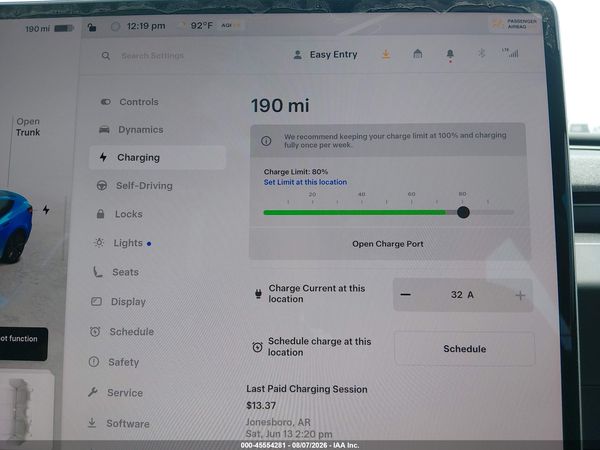Tap the Service wrench icon
The height and width of the screenshot is (450, 600).
[93, 392]
